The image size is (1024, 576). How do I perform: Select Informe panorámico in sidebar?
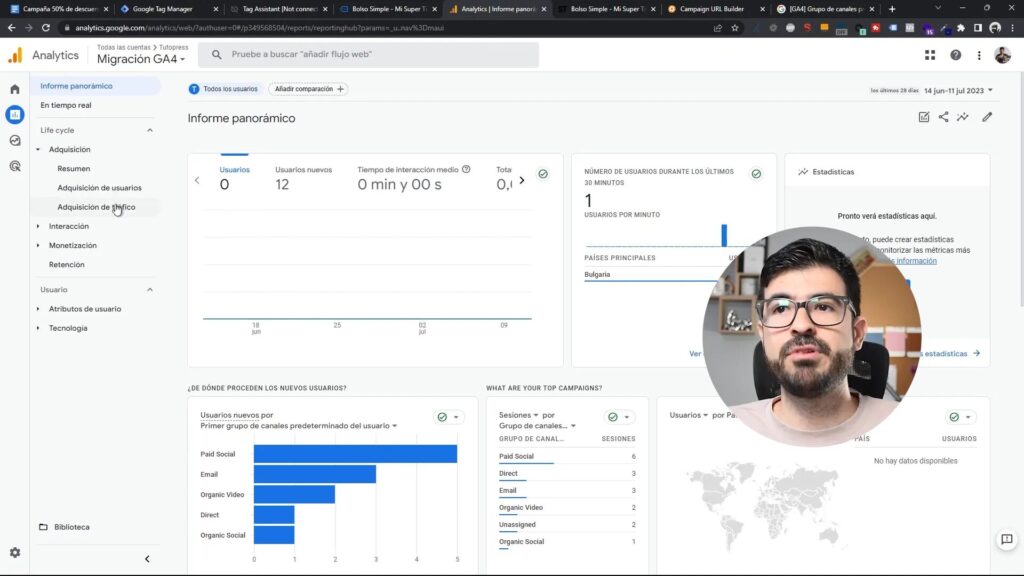(95, 86)
